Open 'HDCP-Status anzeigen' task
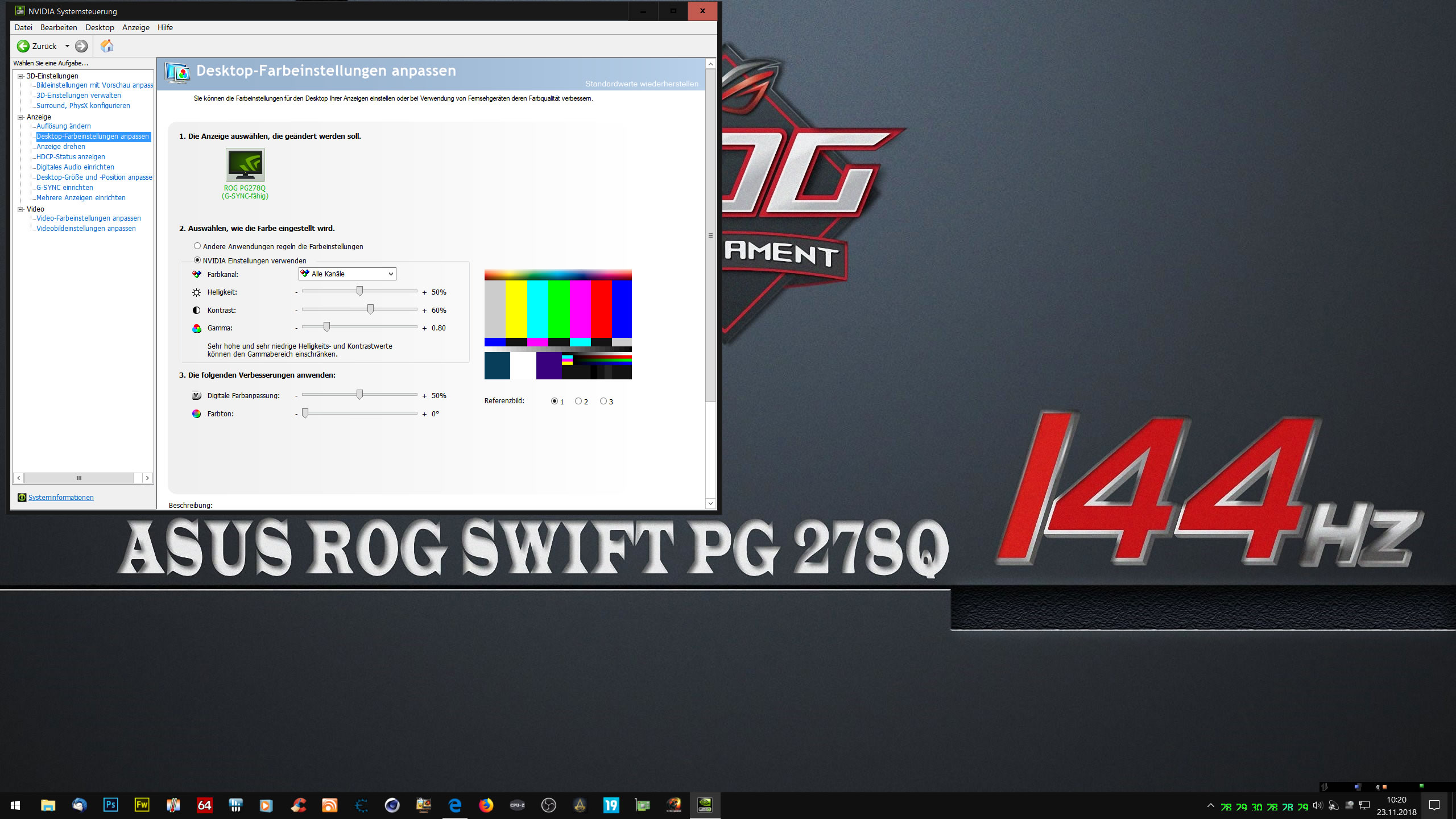The height and width of the screenshot is (819, 1456). pyautogui.click(x=71, y=157)
